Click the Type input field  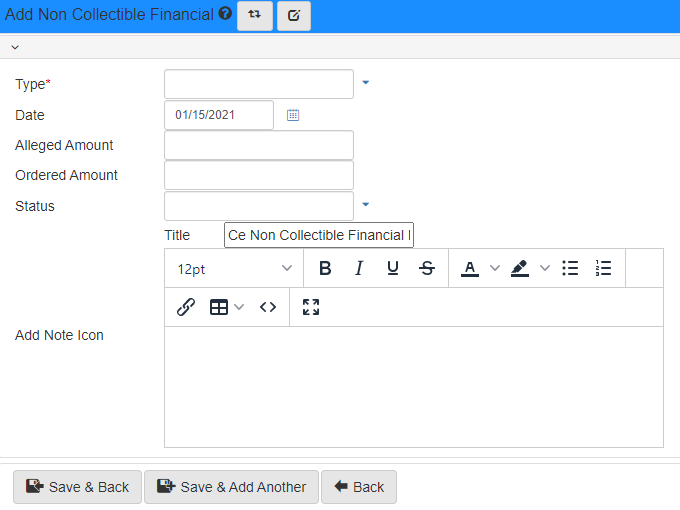tap(259, 84)
